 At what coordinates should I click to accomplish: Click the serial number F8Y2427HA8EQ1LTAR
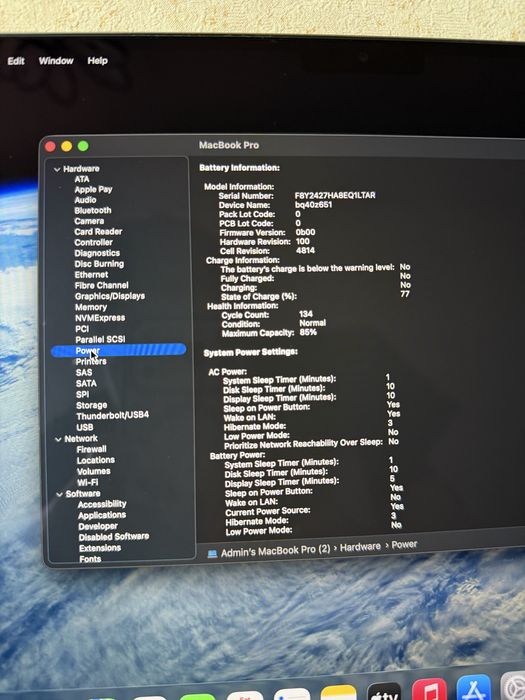(x=335, y=196)
